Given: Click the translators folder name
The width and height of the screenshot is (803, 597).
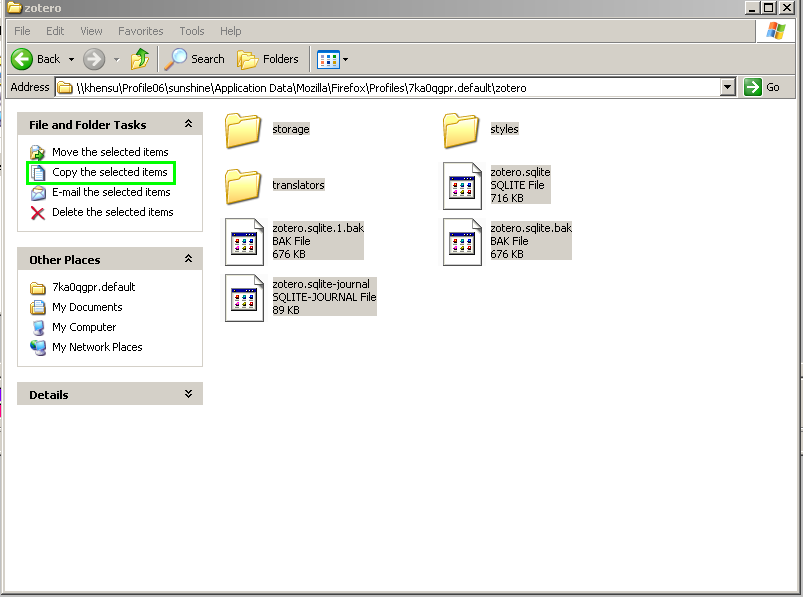Looking at the screenshot, I should [298, 185].
